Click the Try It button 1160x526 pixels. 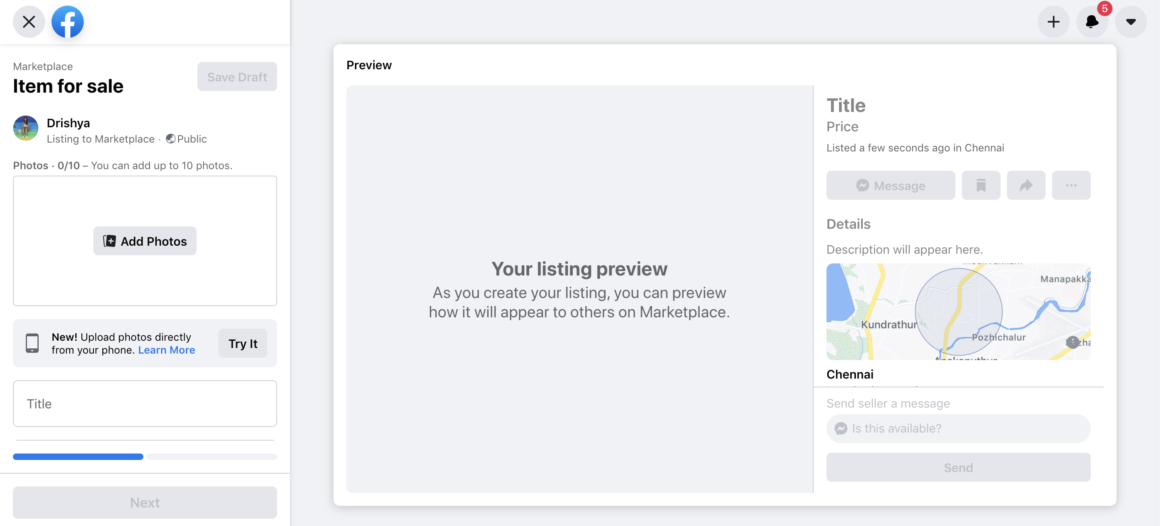click(242, 344)
